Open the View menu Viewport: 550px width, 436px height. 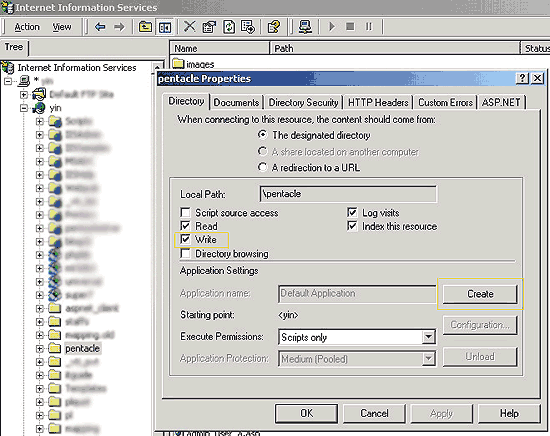62,27
